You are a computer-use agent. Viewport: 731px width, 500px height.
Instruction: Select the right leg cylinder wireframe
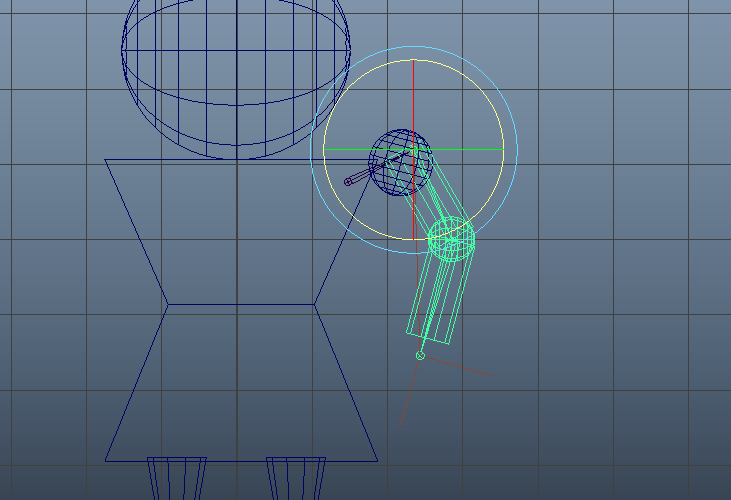tap(296, 479)
